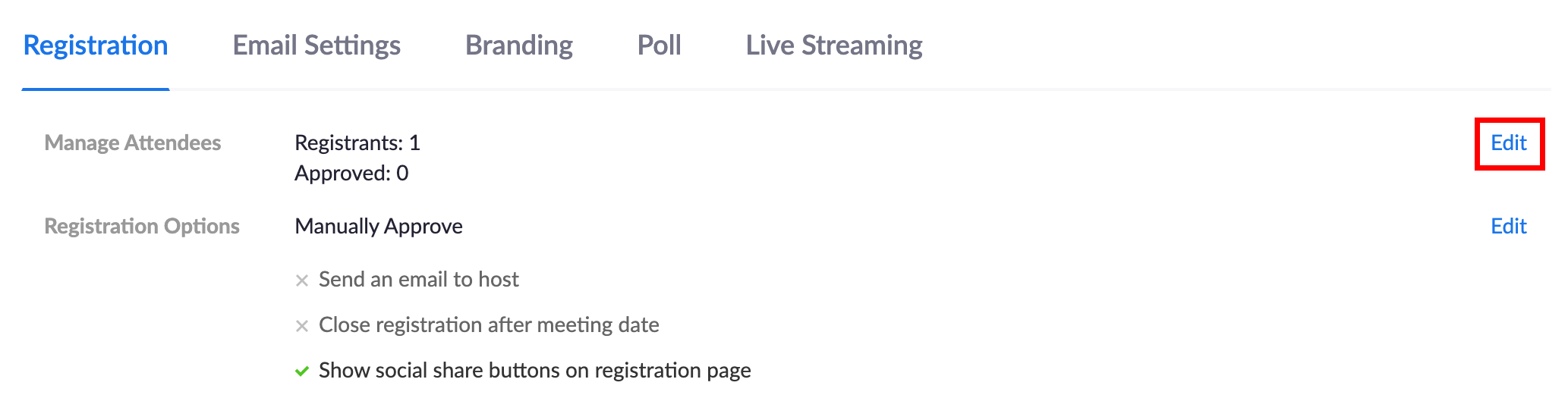Click the Registration Options label
The height and width of the screenshot is (420, 1568).
(142, 227)
